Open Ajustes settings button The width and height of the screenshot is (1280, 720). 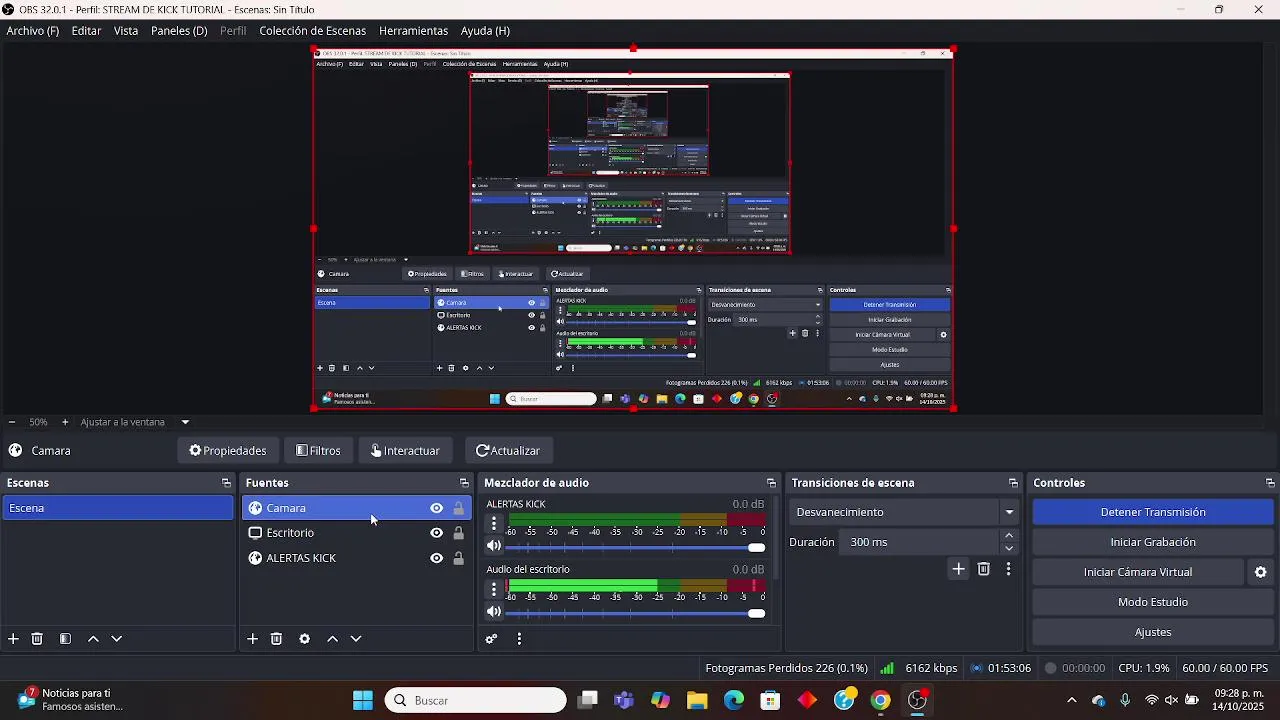click(1153, 632)
